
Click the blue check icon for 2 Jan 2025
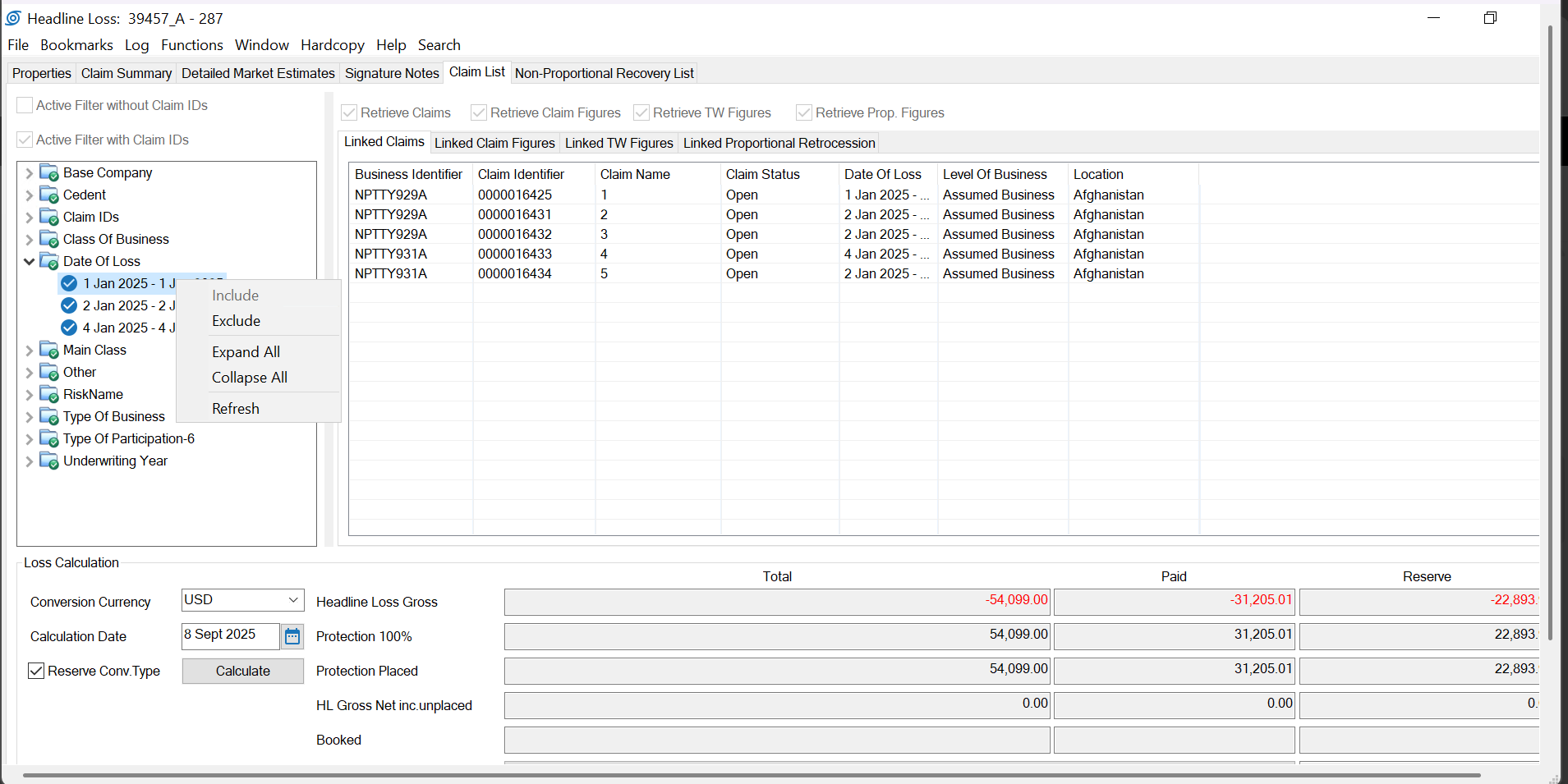(70, 305)
